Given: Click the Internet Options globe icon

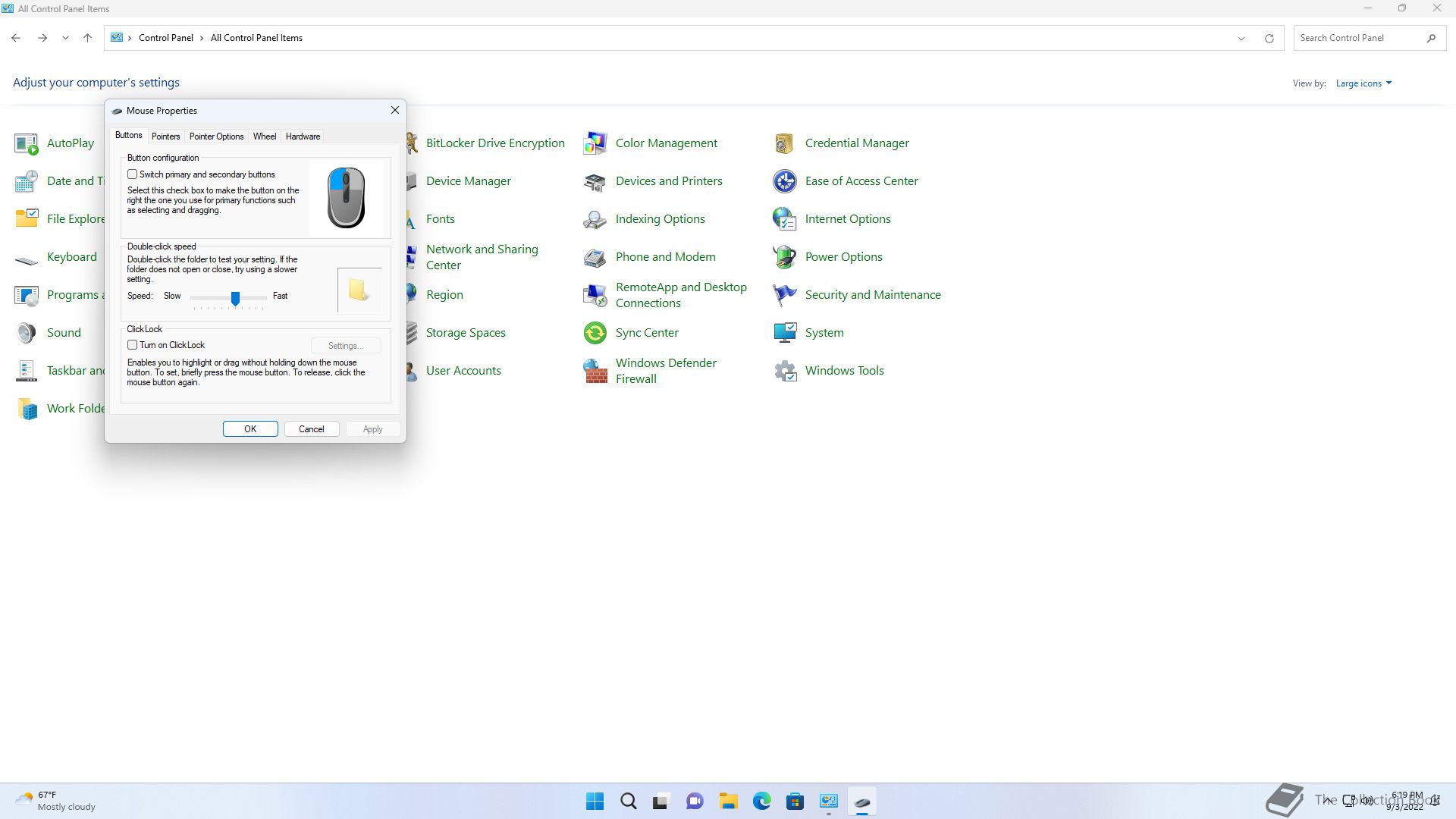Looking at the screenshot, I should coord(785,219).
